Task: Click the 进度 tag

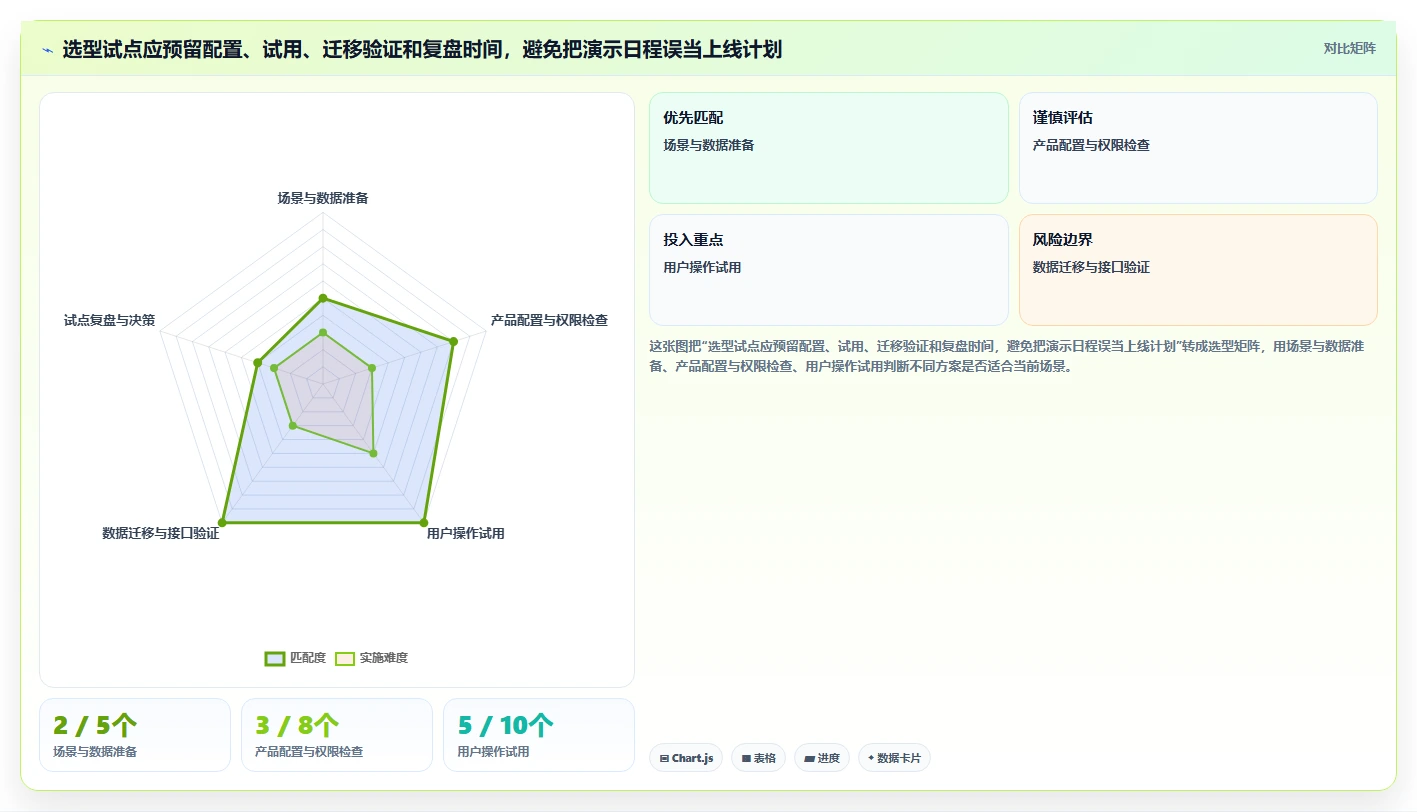Action: [x=822, y=758]
